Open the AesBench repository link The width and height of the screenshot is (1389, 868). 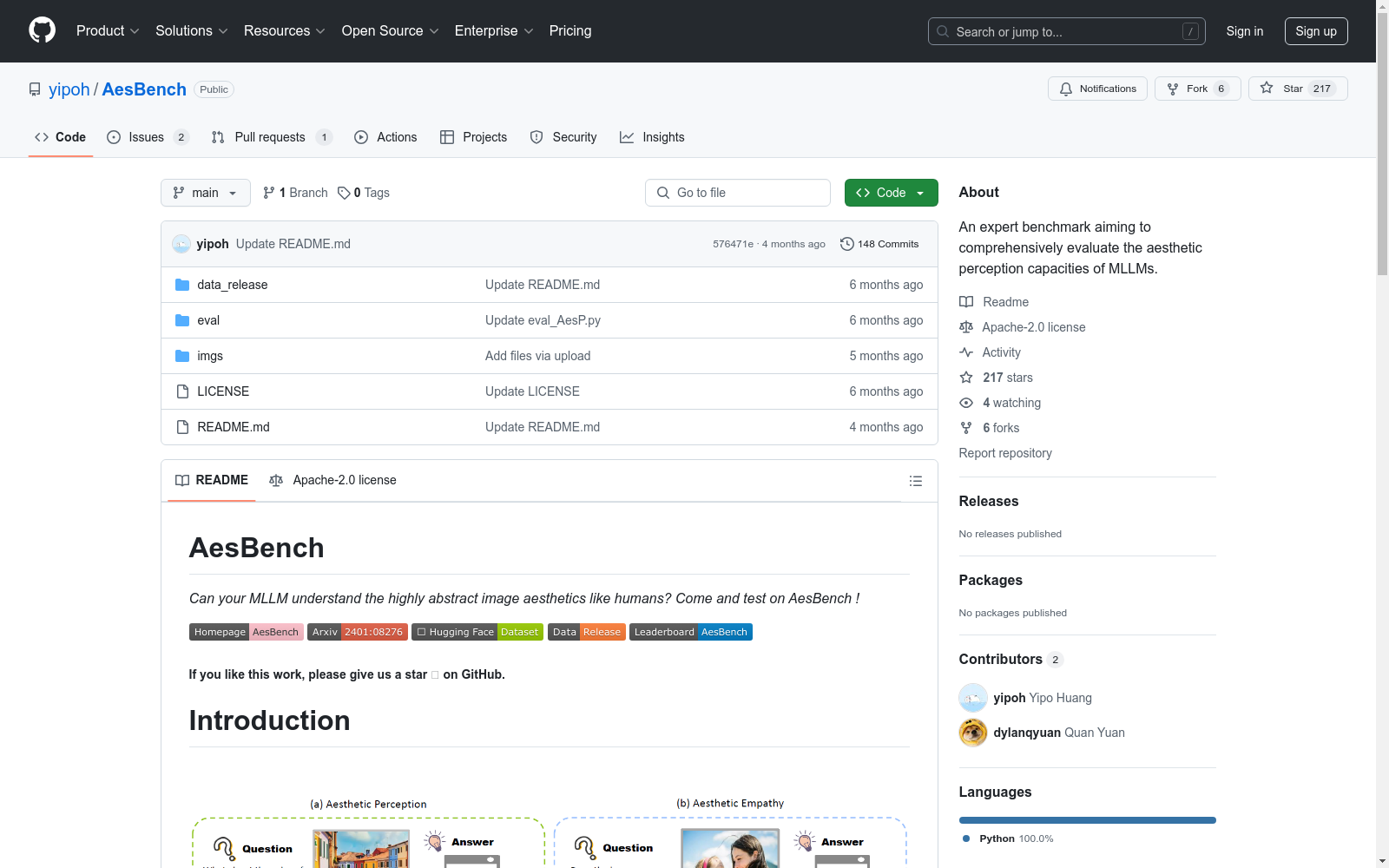pos(144,89)
